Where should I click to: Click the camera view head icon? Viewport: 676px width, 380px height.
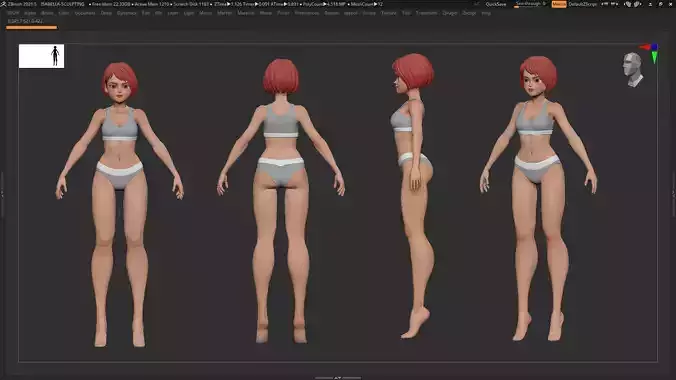(x=632, y=69)
